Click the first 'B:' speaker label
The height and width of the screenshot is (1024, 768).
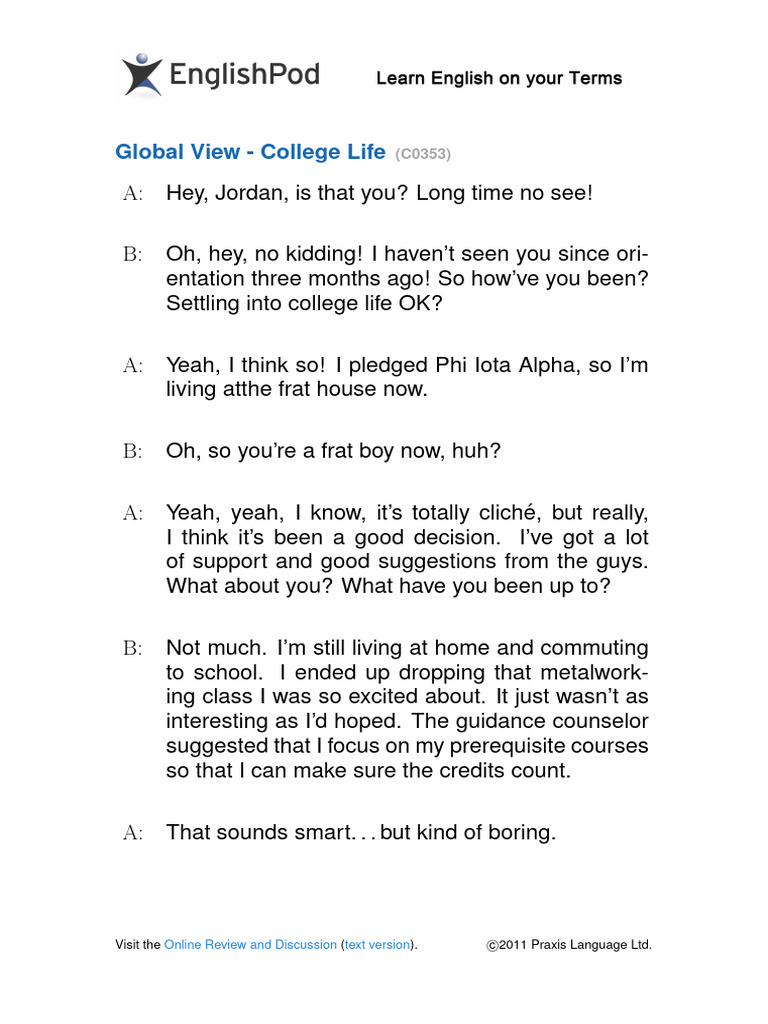click(x=133, y=254)
